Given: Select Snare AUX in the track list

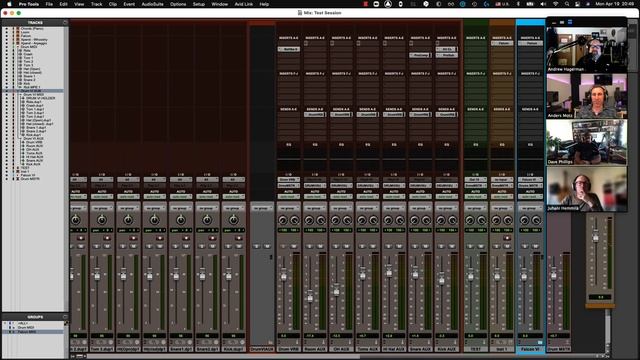Looking at the screenshot, I should (x=34, y=160).
